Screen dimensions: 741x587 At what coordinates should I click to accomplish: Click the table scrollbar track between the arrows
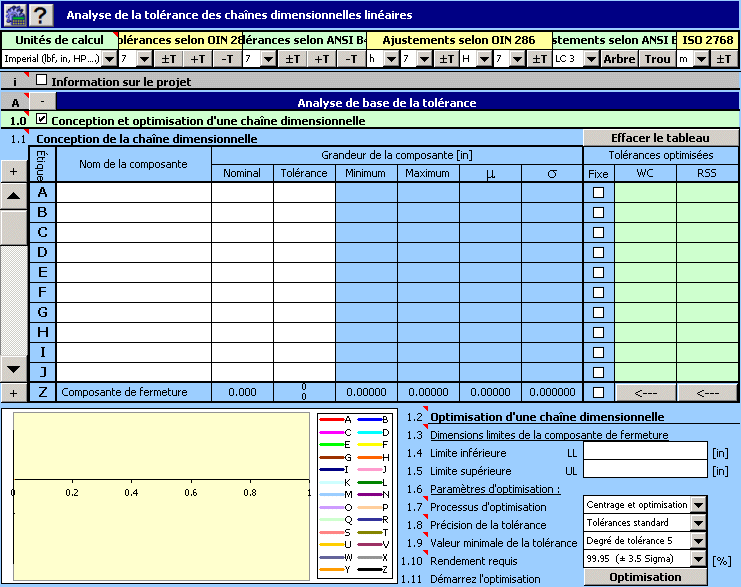coord(14,300)
